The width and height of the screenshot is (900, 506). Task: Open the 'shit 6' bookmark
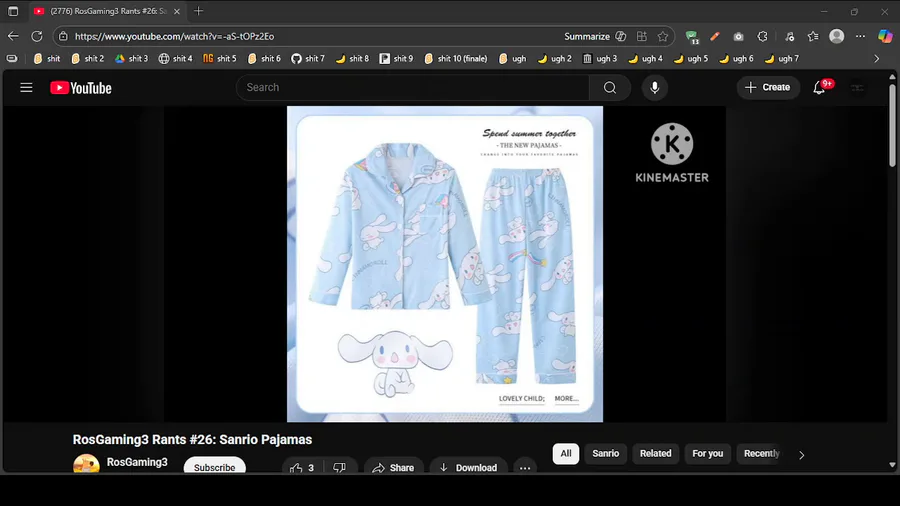(x=264, y=59)
